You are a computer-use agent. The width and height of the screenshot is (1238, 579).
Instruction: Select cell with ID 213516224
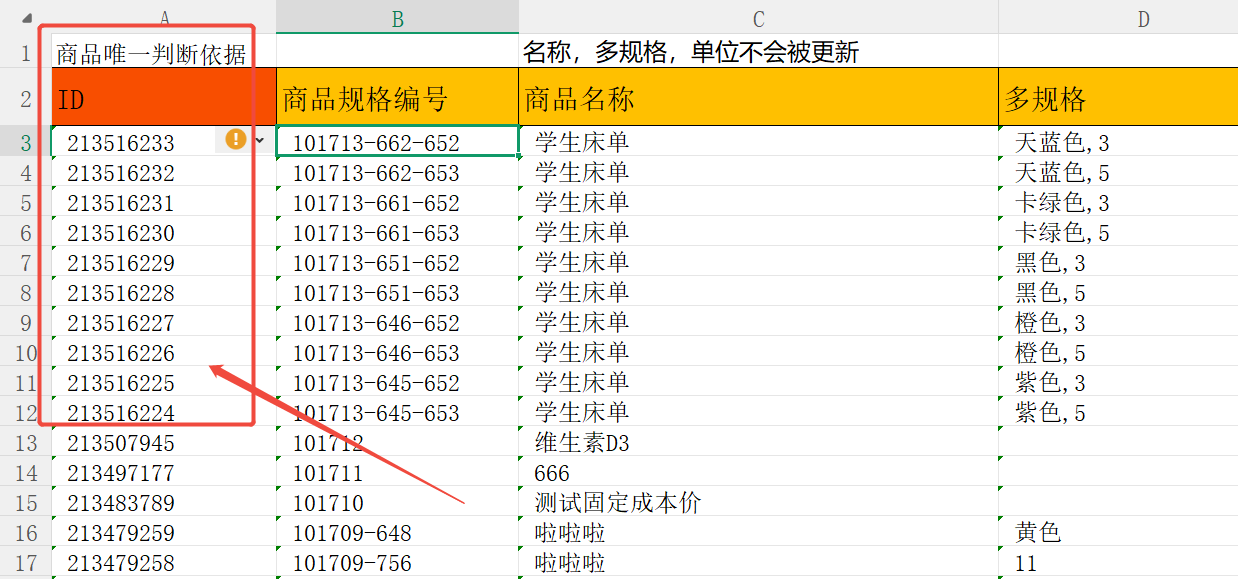click(121, 413)
